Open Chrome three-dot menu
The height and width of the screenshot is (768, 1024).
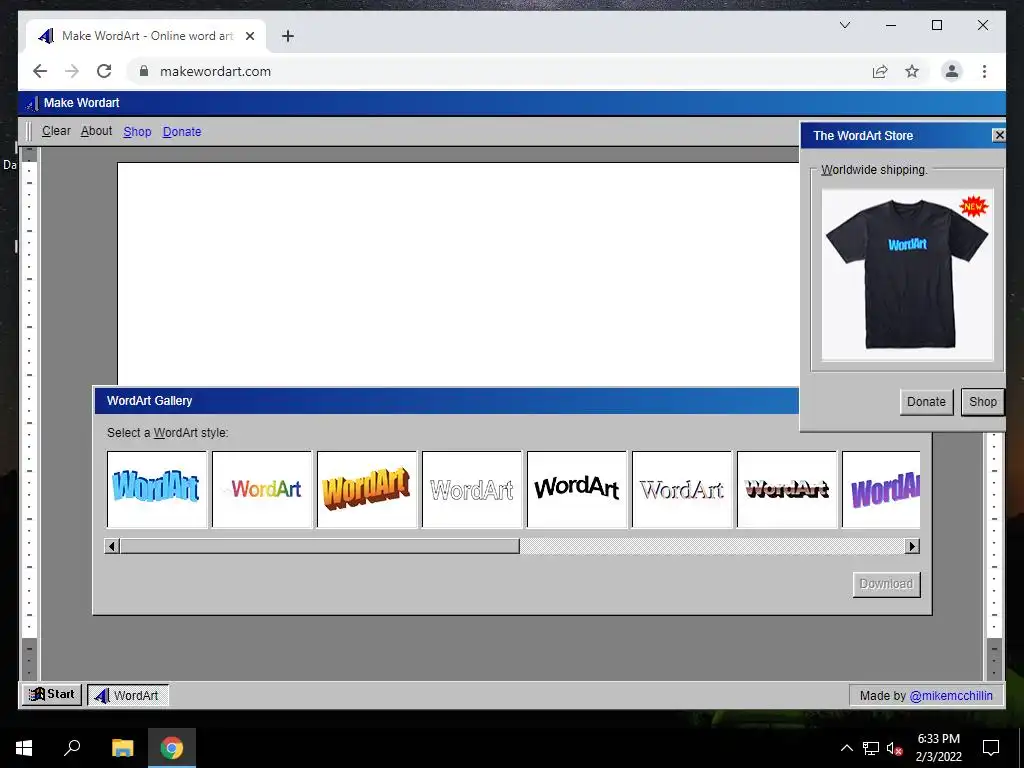pos(984,71)
